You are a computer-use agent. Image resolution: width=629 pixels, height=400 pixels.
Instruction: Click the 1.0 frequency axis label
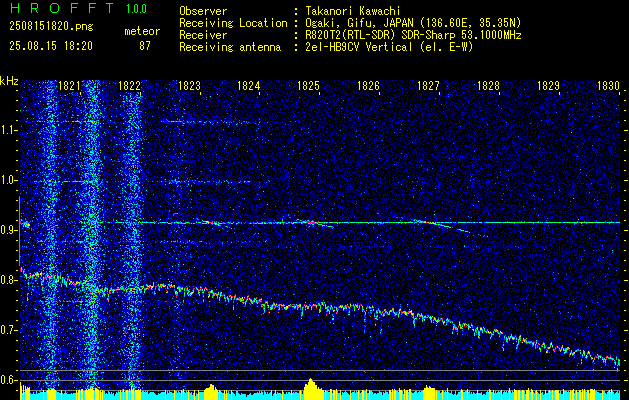pyautogui.click(x=8, y=180)
